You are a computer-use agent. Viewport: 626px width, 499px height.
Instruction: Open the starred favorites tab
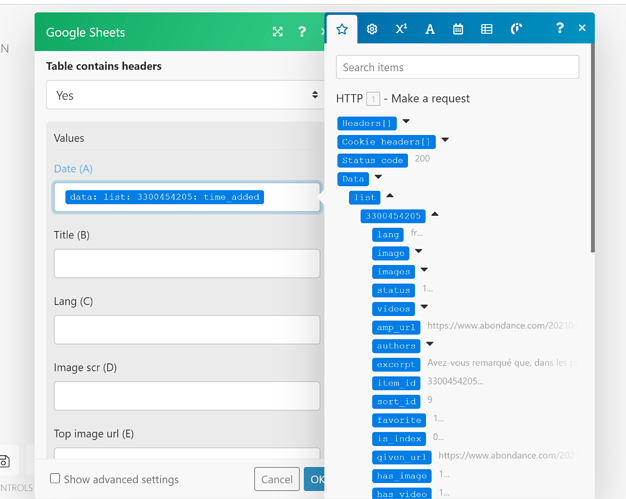click(342, 29)
